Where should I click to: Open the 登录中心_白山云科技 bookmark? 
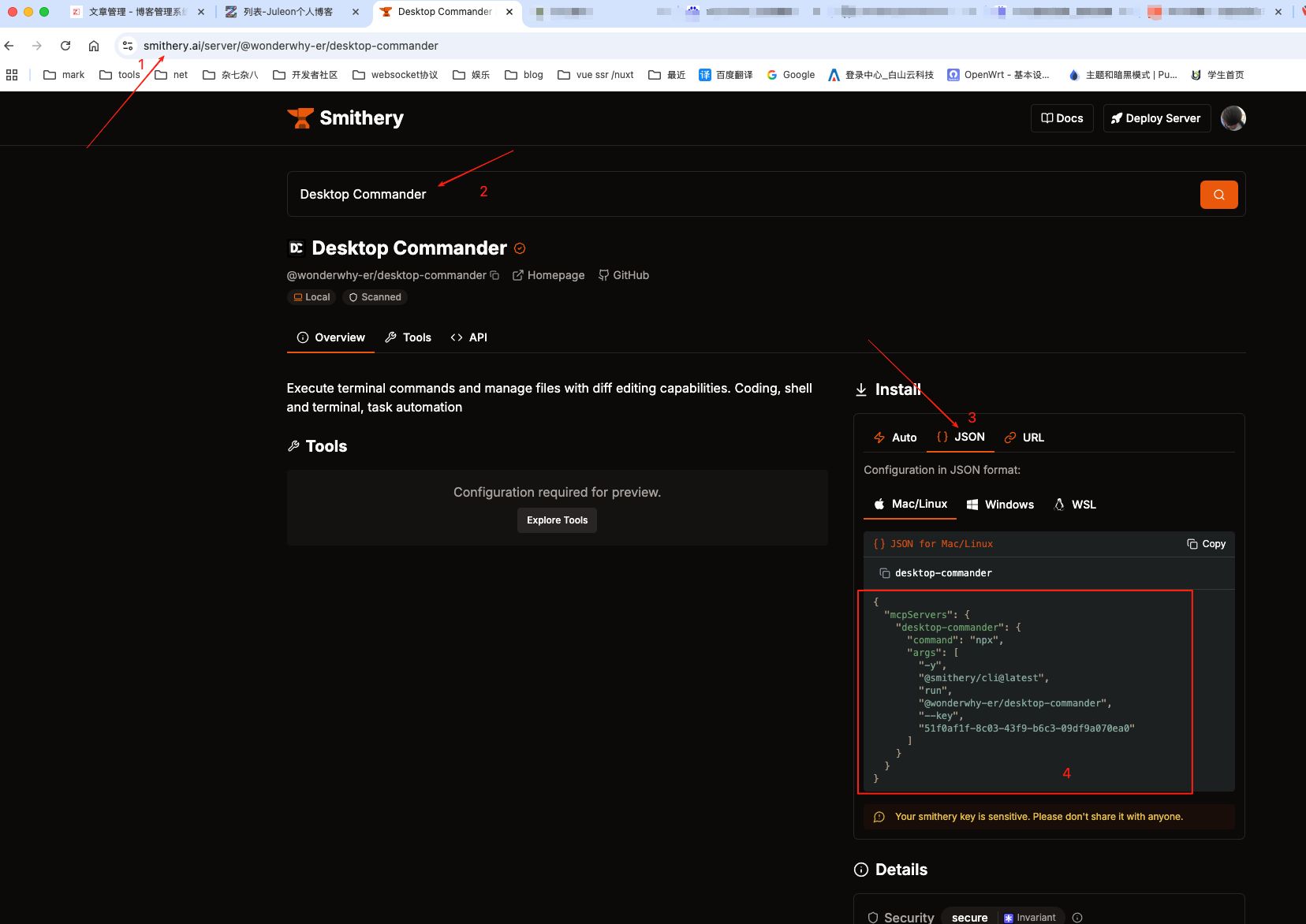pos(881,75)
